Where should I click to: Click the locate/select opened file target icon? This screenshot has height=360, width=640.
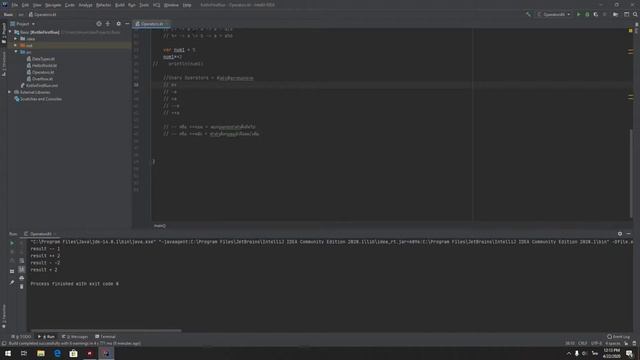[99, 24]
